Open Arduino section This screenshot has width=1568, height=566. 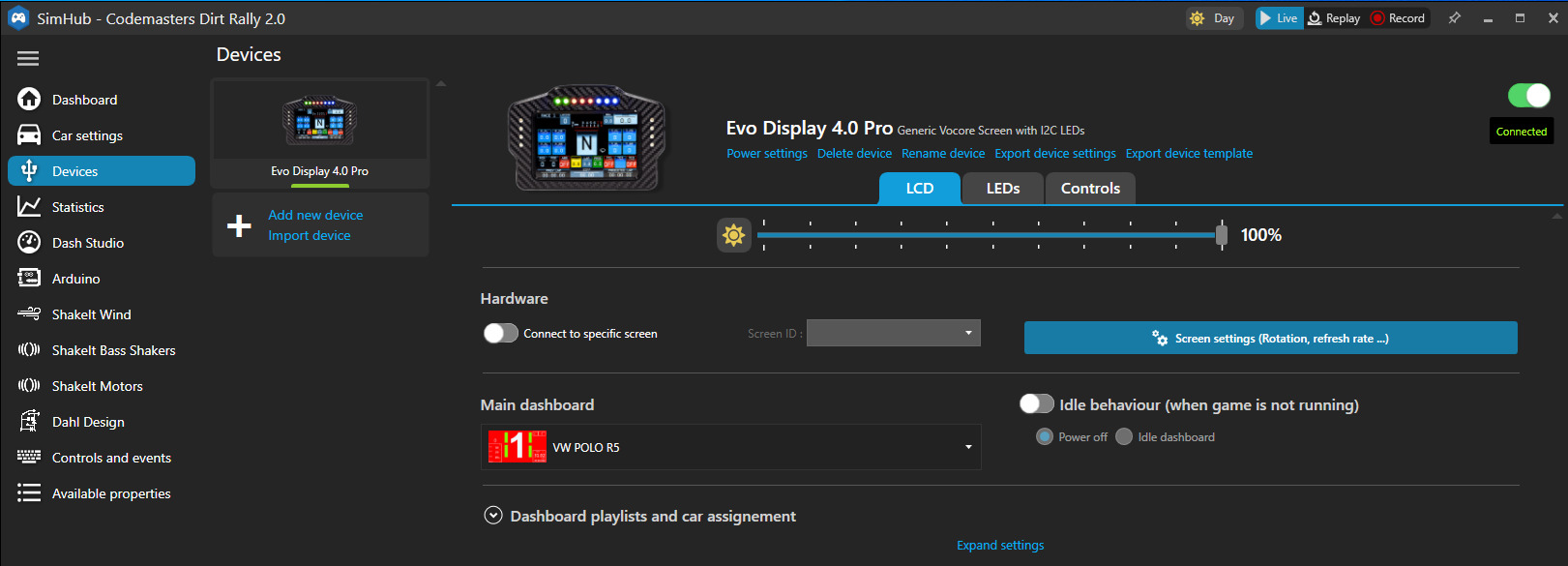(102, 279)
